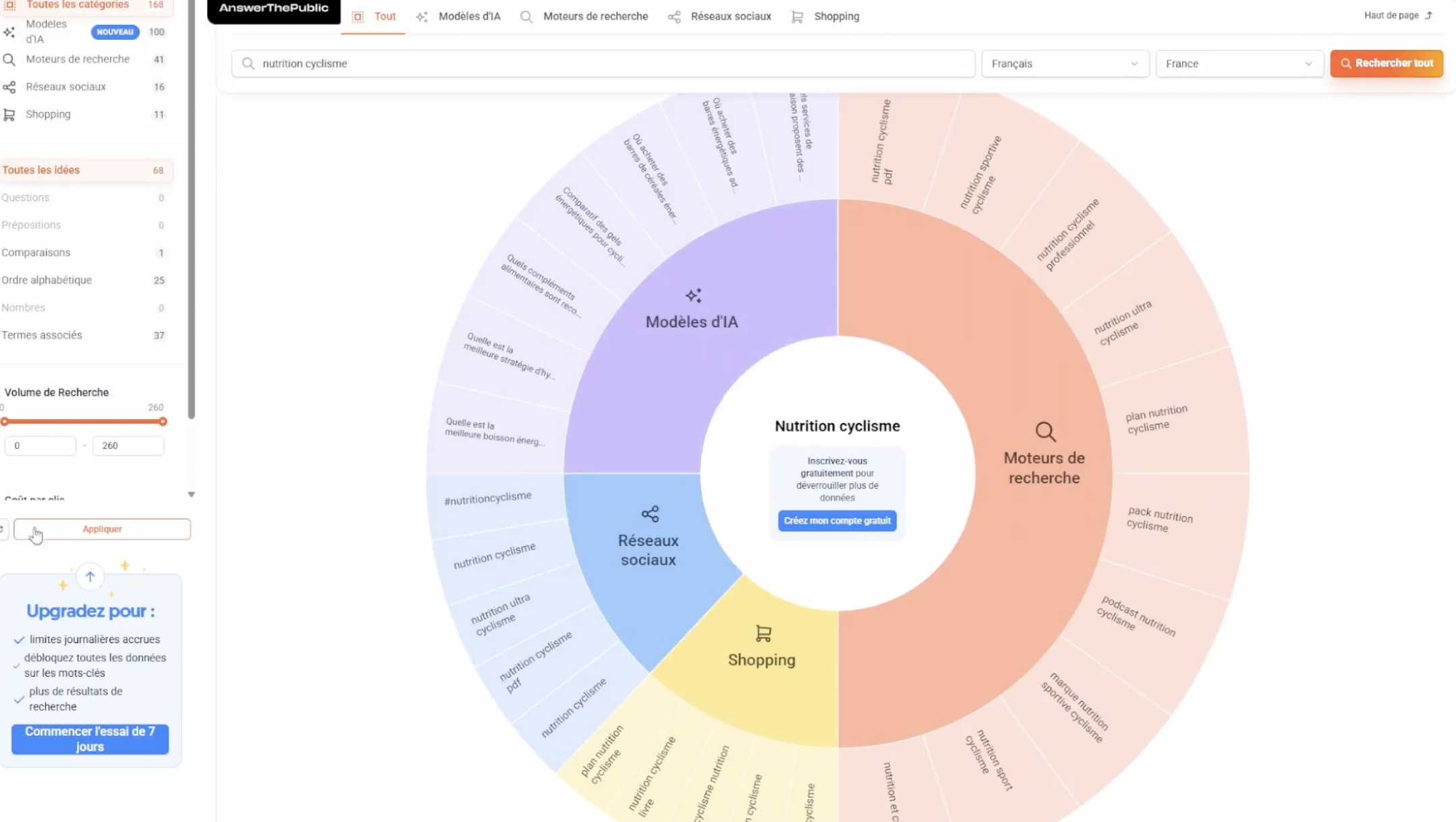Viewport: 1456px width, 822px height.
Task: Click the arrow icon next to Haut de page
Action: pos(1429,16)
